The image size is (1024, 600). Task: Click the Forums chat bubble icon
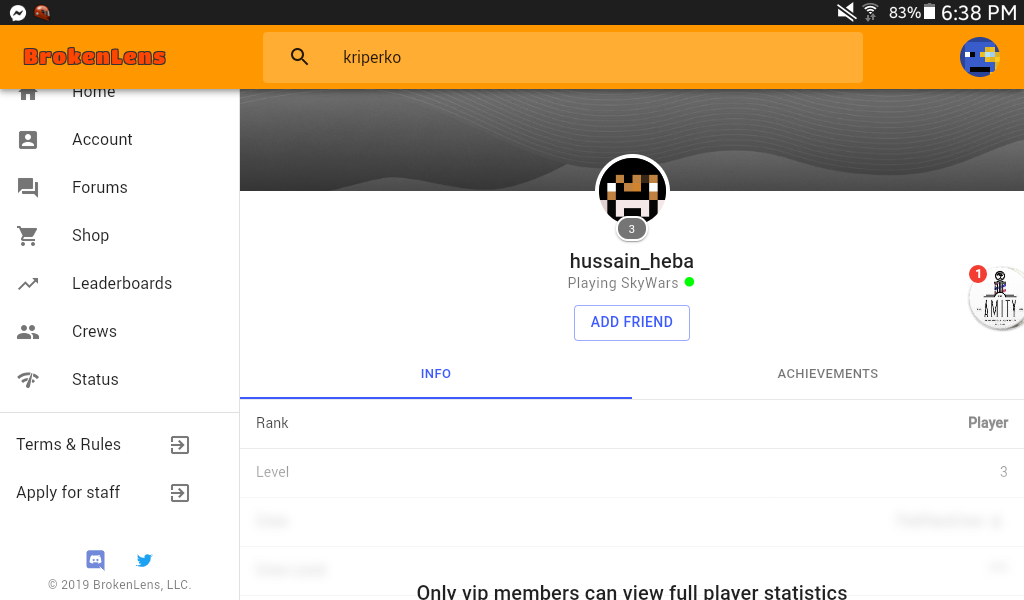click(28, 188)
